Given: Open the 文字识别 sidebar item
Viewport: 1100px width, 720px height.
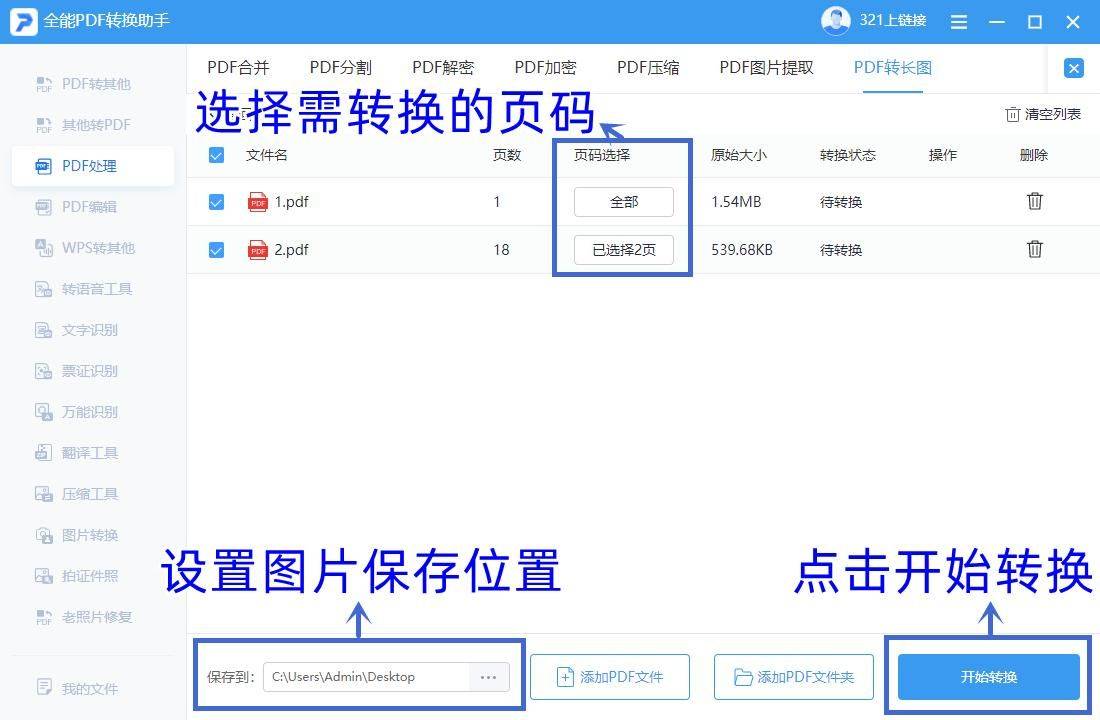Looking at the screenshot, I should pos(76,330).
